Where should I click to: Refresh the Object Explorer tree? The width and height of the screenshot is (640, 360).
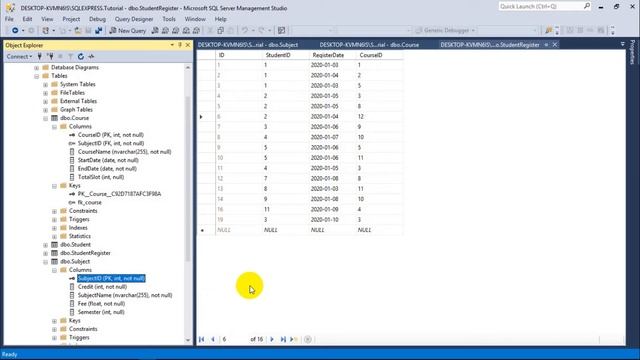81,56
